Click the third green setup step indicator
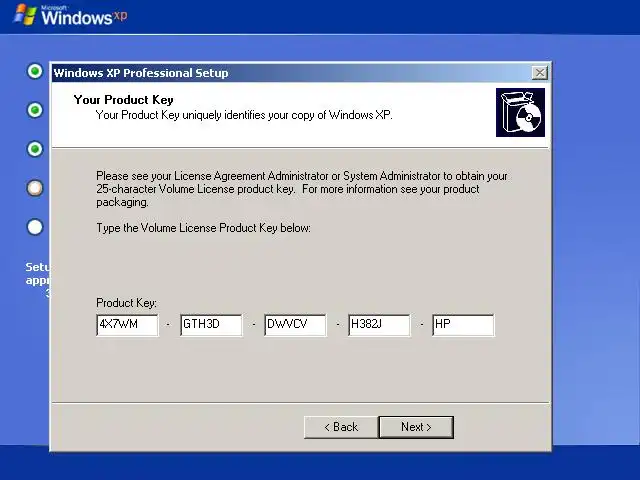 35,149
